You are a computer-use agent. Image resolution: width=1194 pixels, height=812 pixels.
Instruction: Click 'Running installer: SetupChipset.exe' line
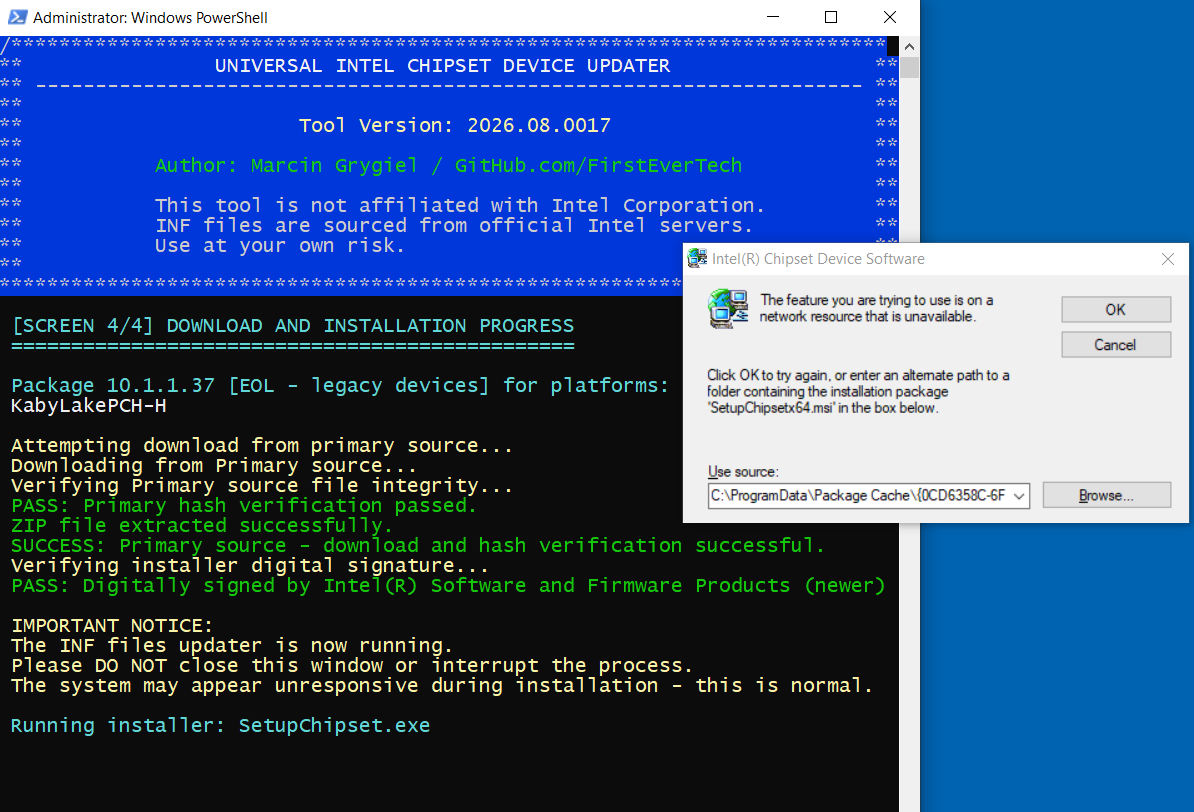[221, 726]
